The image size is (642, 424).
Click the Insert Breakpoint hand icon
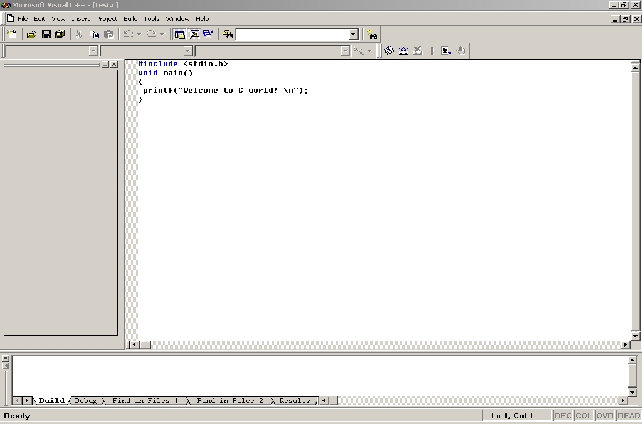click(x=461, y=50)
